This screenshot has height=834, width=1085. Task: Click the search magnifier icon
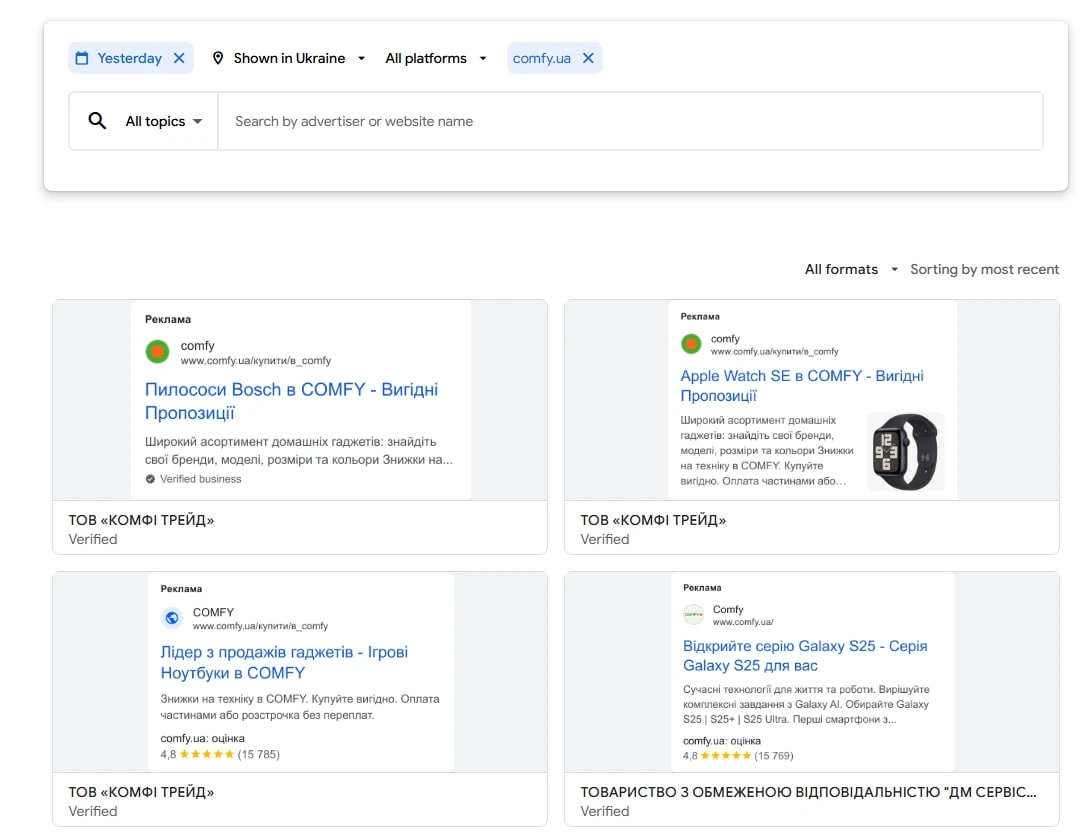click(98, 121)
